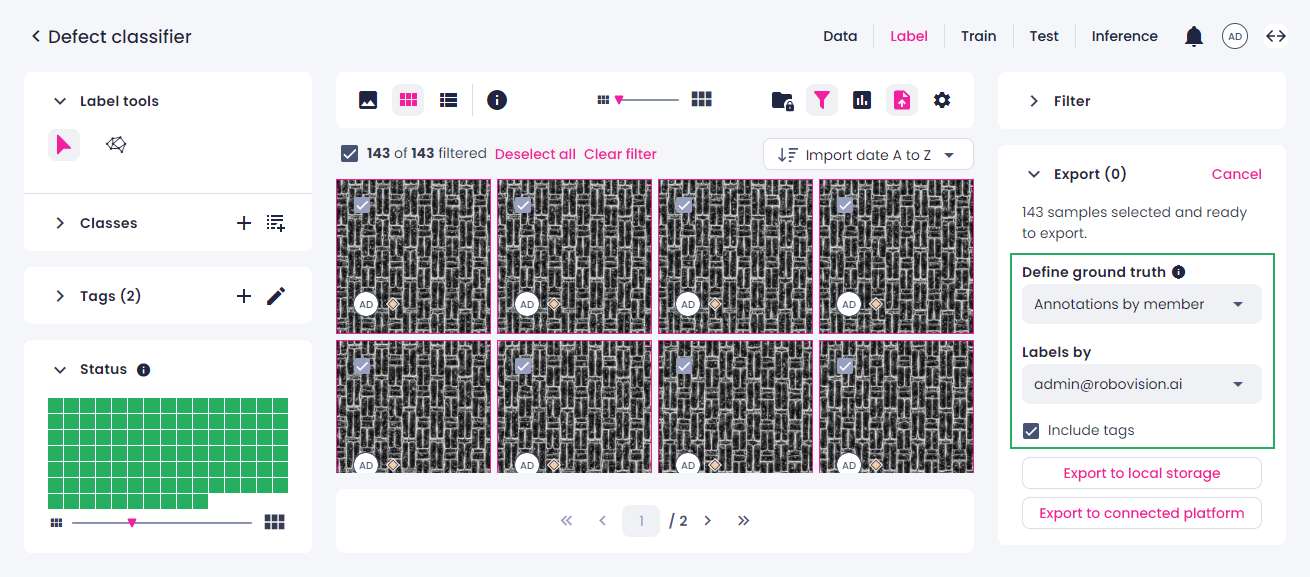Add a new tag with plus icon
Viewport: 1310px width, 577px height.
(x=244, y=296)
